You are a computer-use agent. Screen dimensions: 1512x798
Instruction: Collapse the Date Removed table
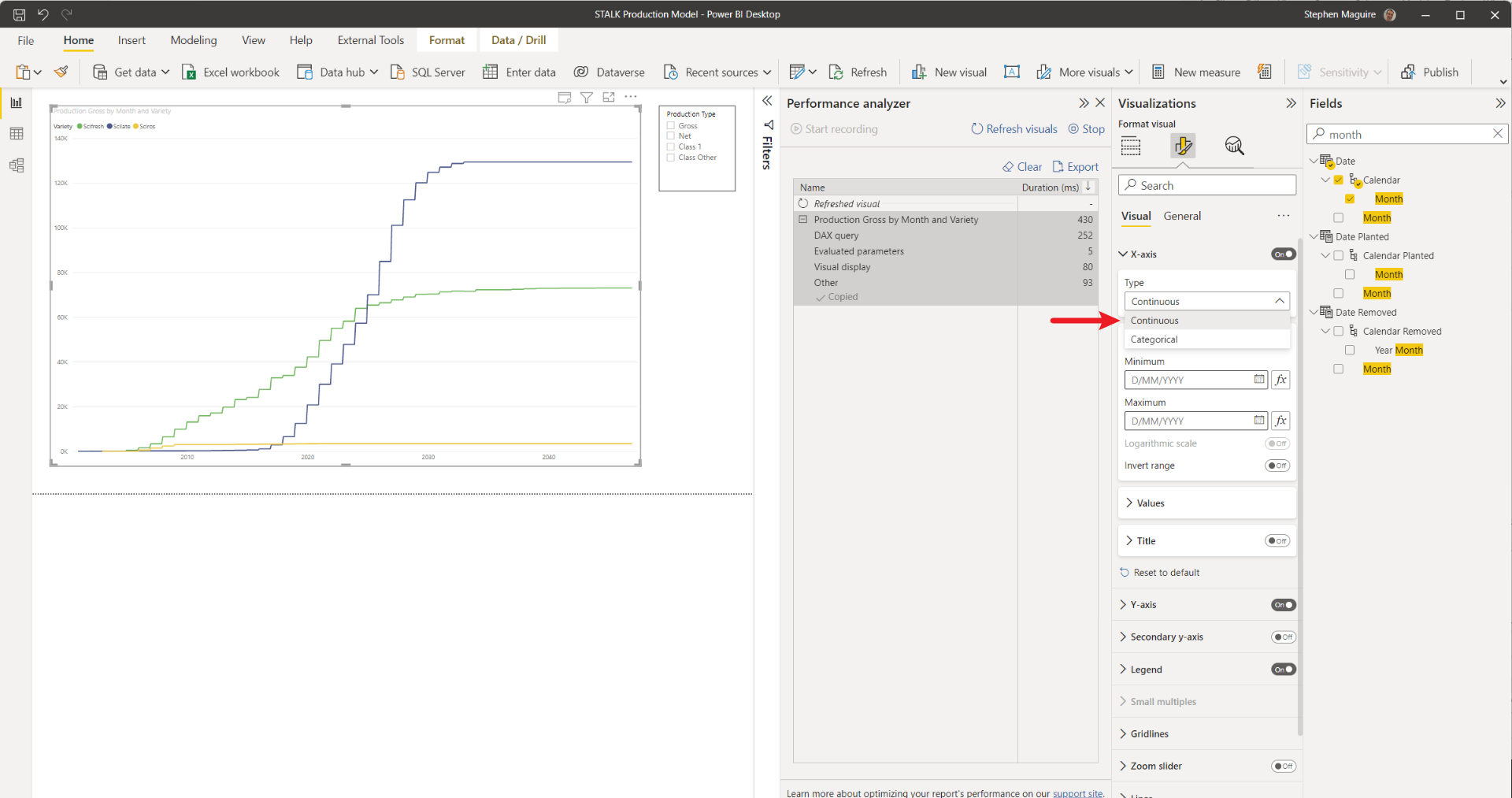click(x=1314, y=312)
